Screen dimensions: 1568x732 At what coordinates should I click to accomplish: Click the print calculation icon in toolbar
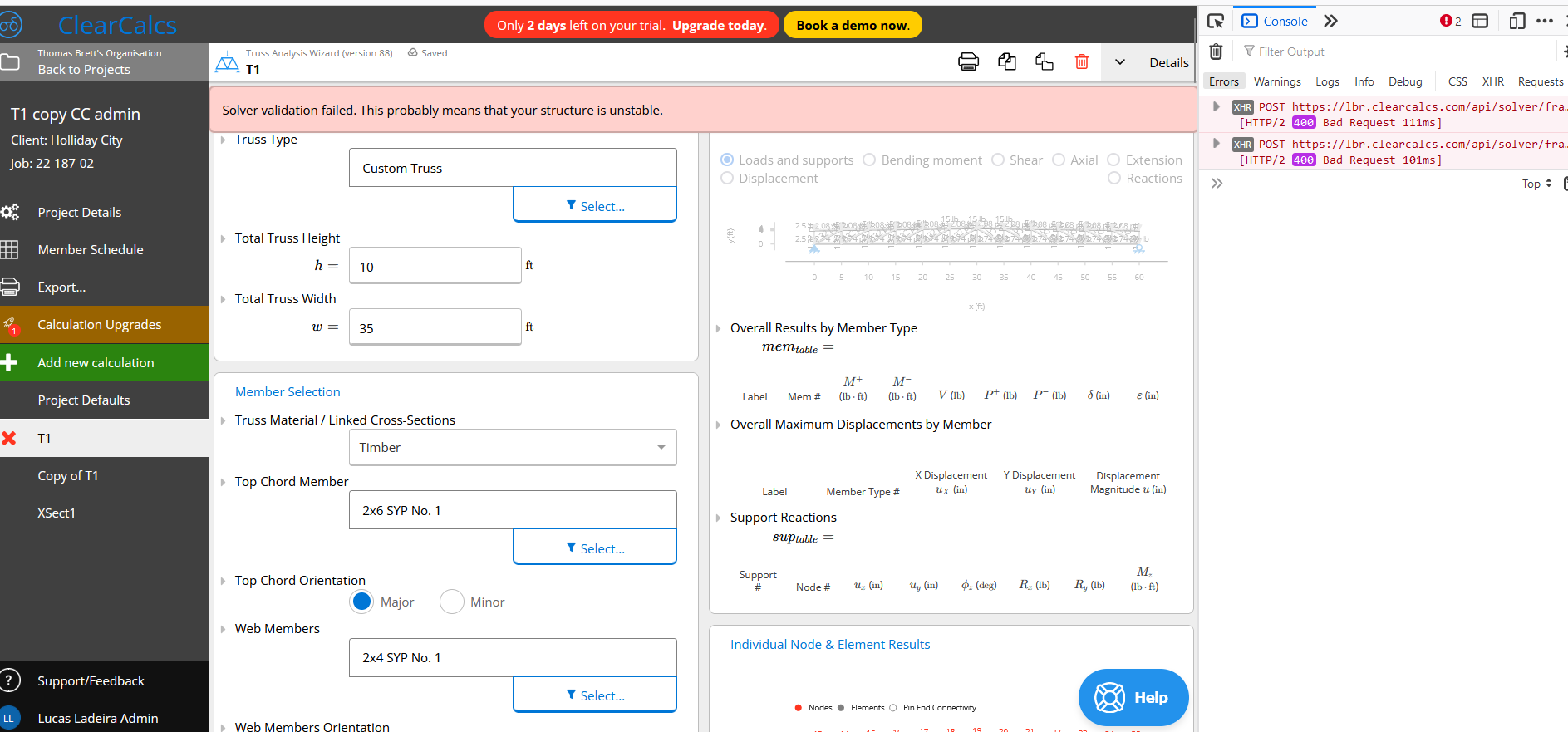coord(969,61)
